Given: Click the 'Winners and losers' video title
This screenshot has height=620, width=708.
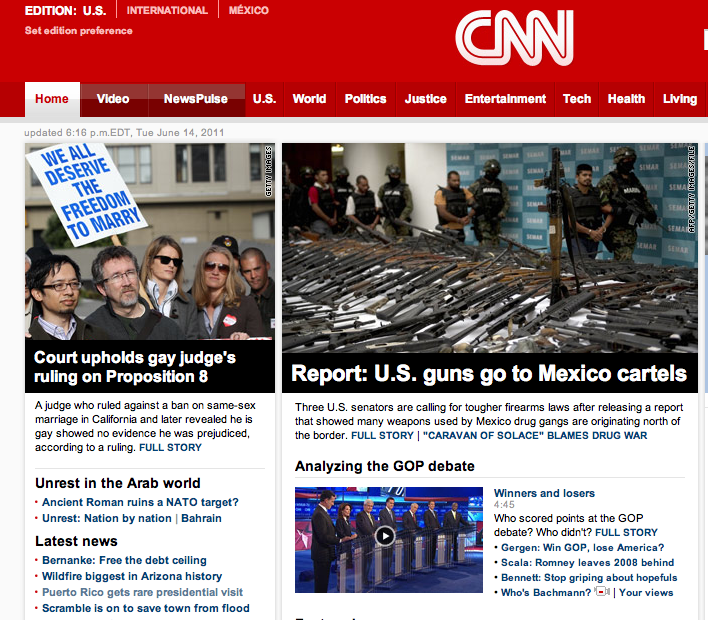Looking at the screenshot, I should 544,493.
